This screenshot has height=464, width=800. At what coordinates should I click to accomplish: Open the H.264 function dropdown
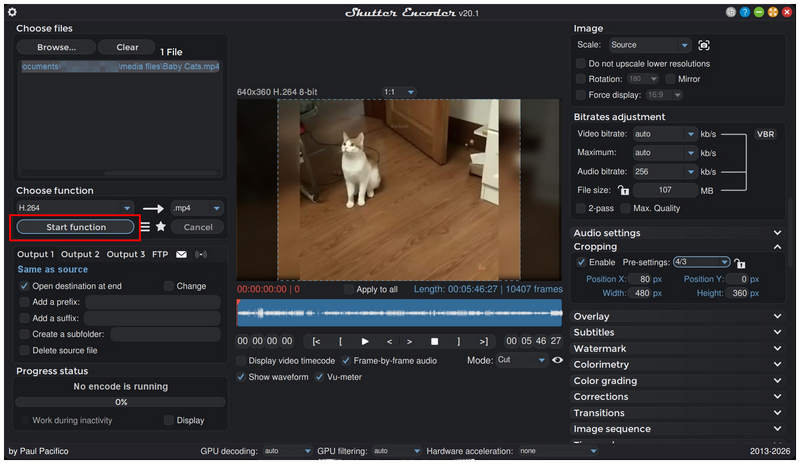pyautogui.click(x=75, y=208)
